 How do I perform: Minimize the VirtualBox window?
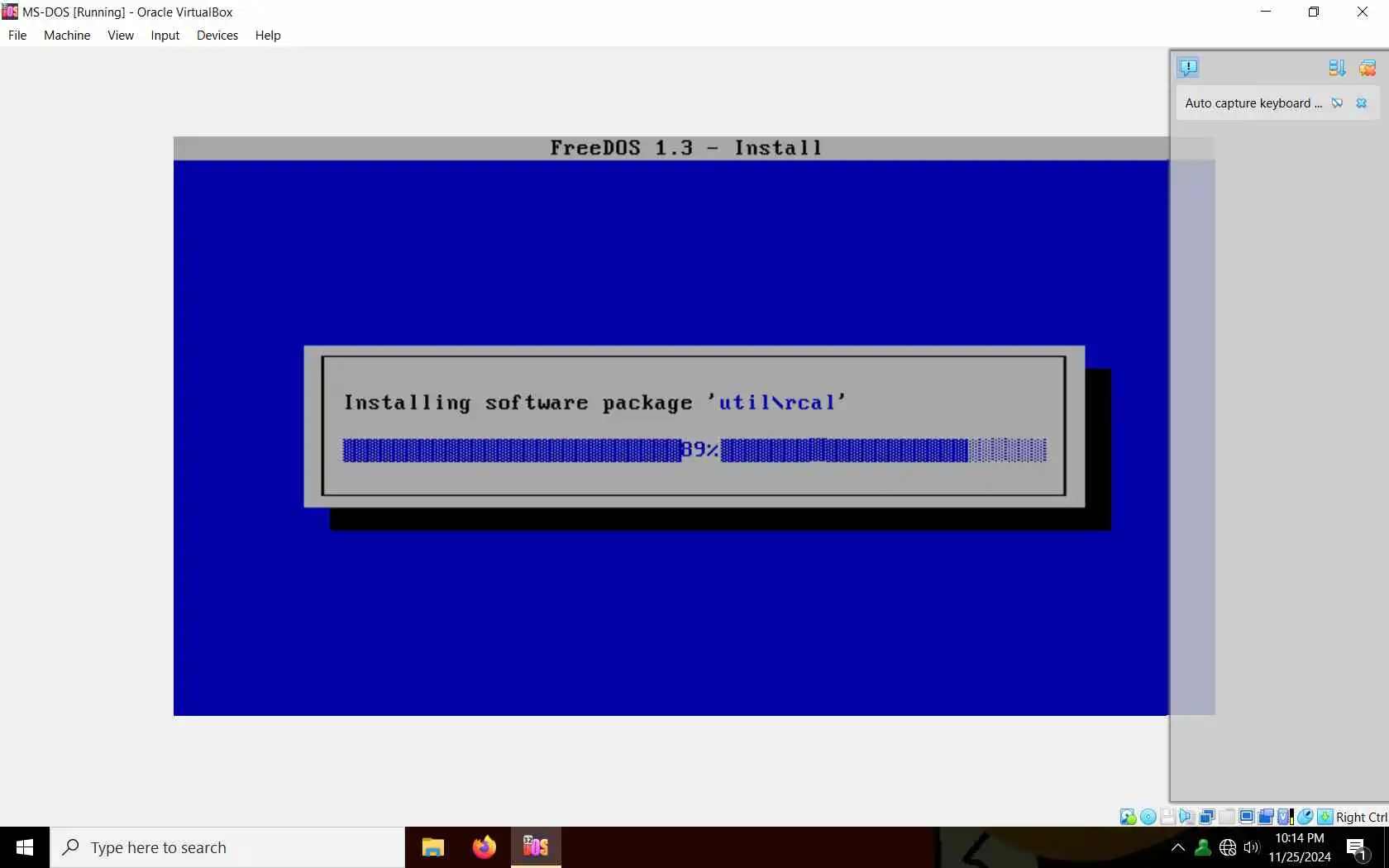tap(1266, 12)
